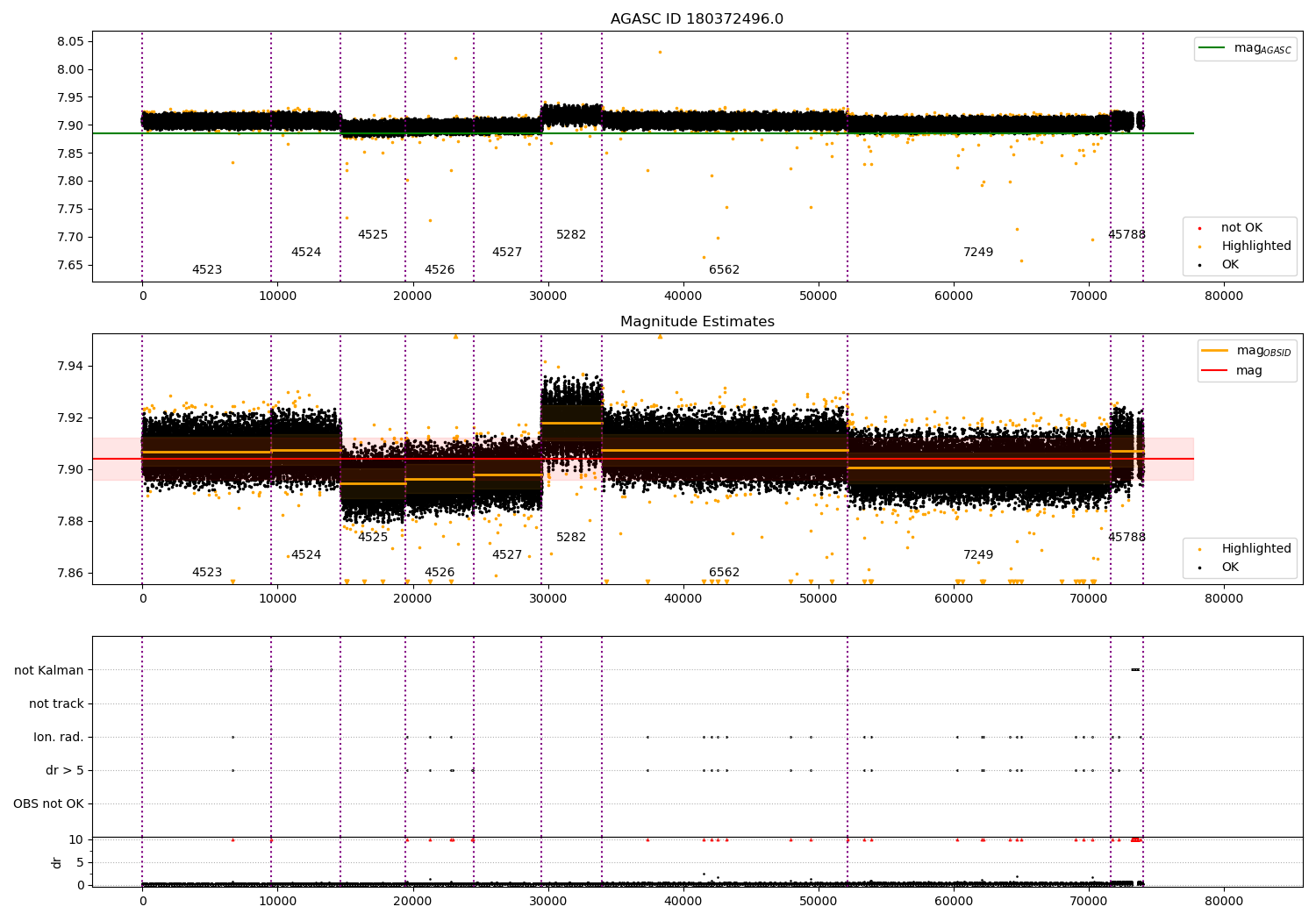The width and height of the screenshot is (1316, 921).
Task: Click the y-axis tick 7.80 in AGASC plot
Action: coord(71,182)
